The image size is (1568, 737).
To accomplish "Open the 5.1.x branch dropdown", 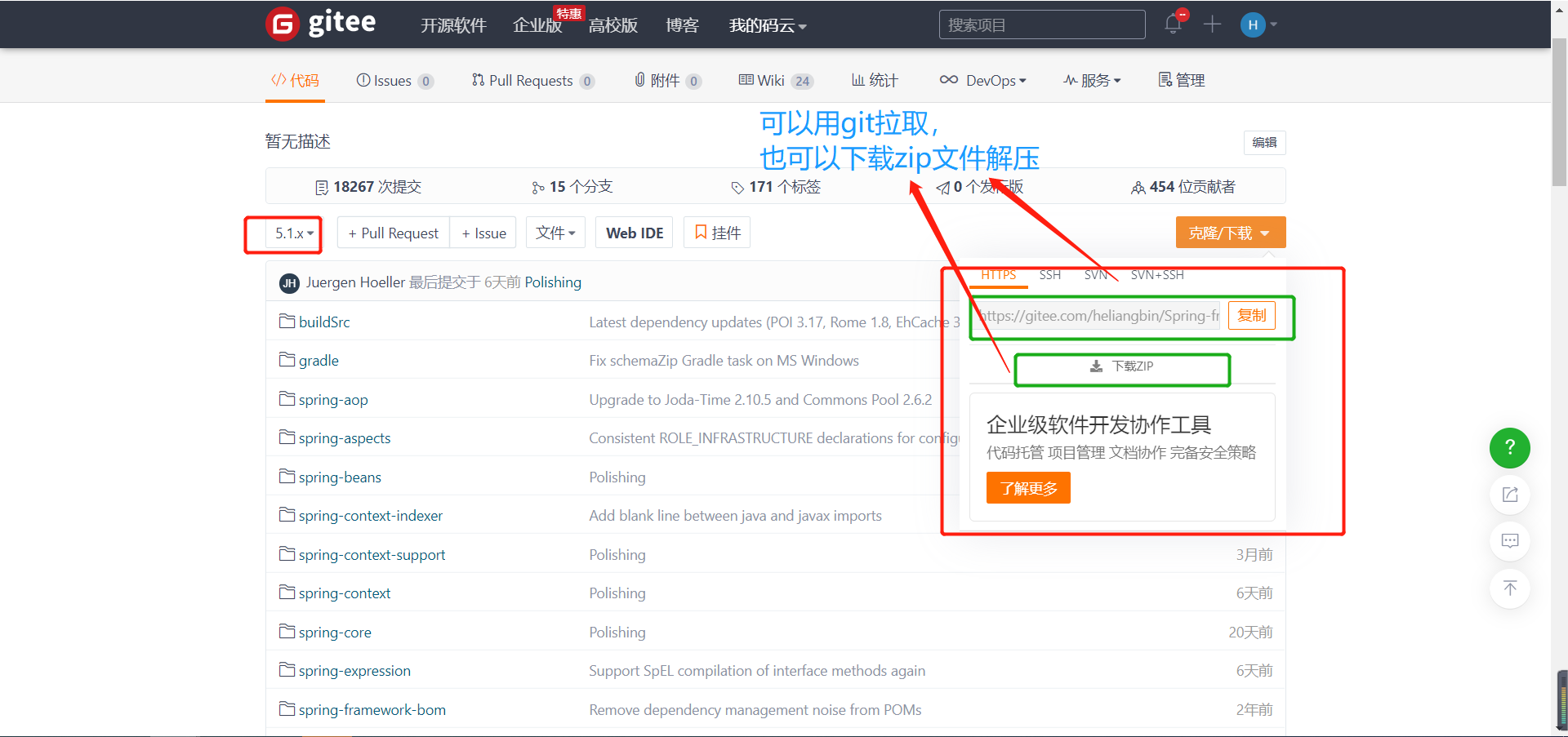I will pos(294,233).
